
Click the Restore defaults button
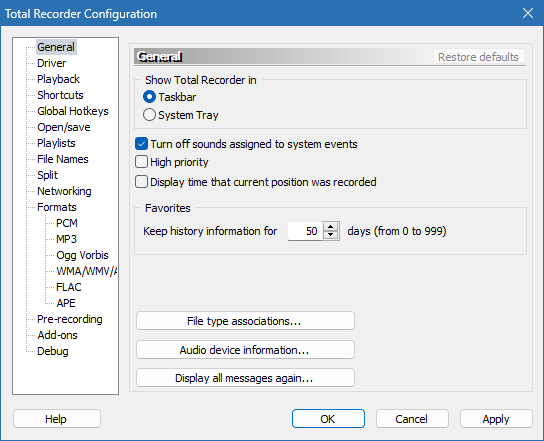[x=479, y=57]
